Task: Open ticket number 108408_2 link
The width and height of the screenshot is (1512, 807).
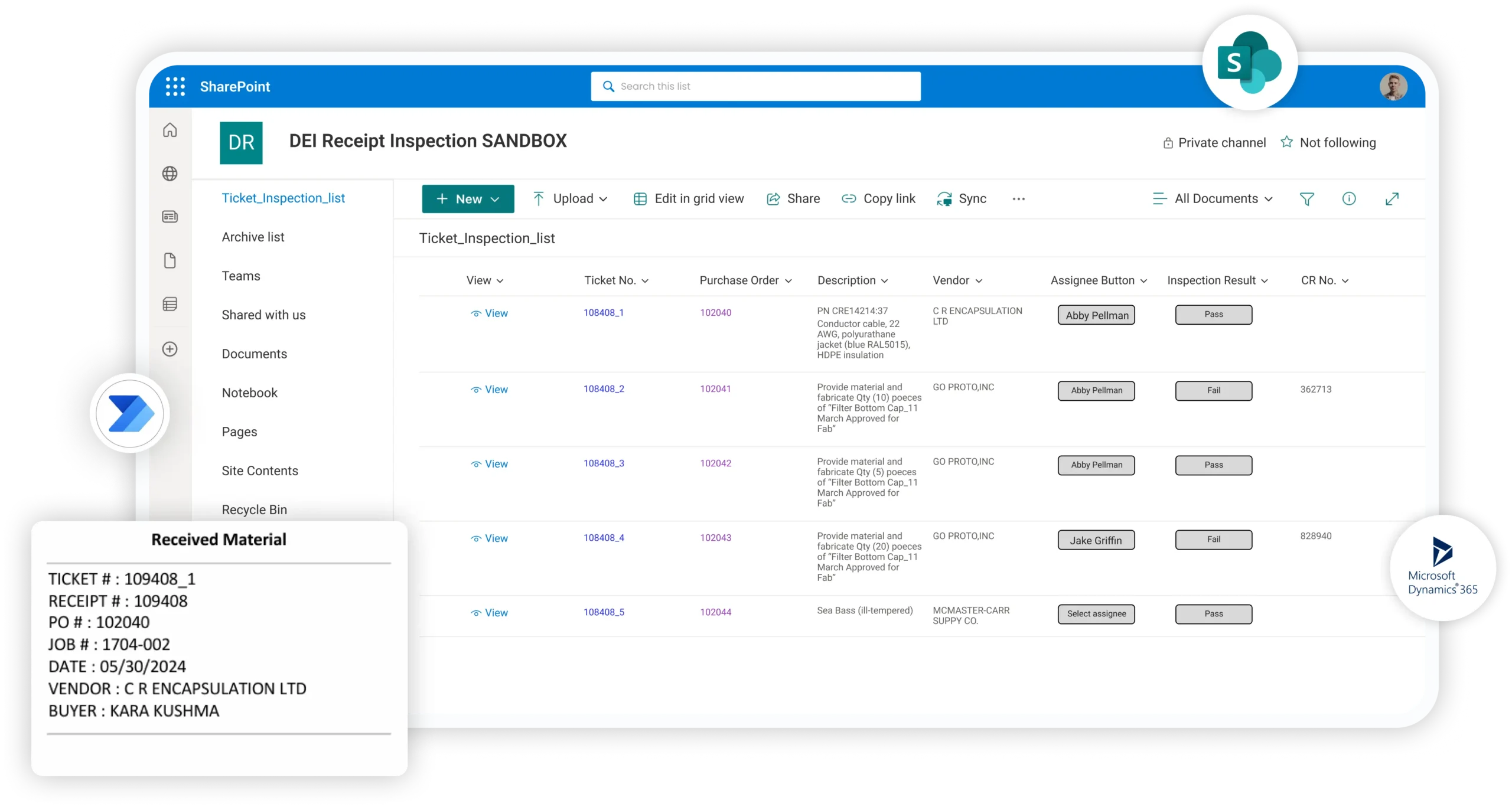Action: coord(604,389)
